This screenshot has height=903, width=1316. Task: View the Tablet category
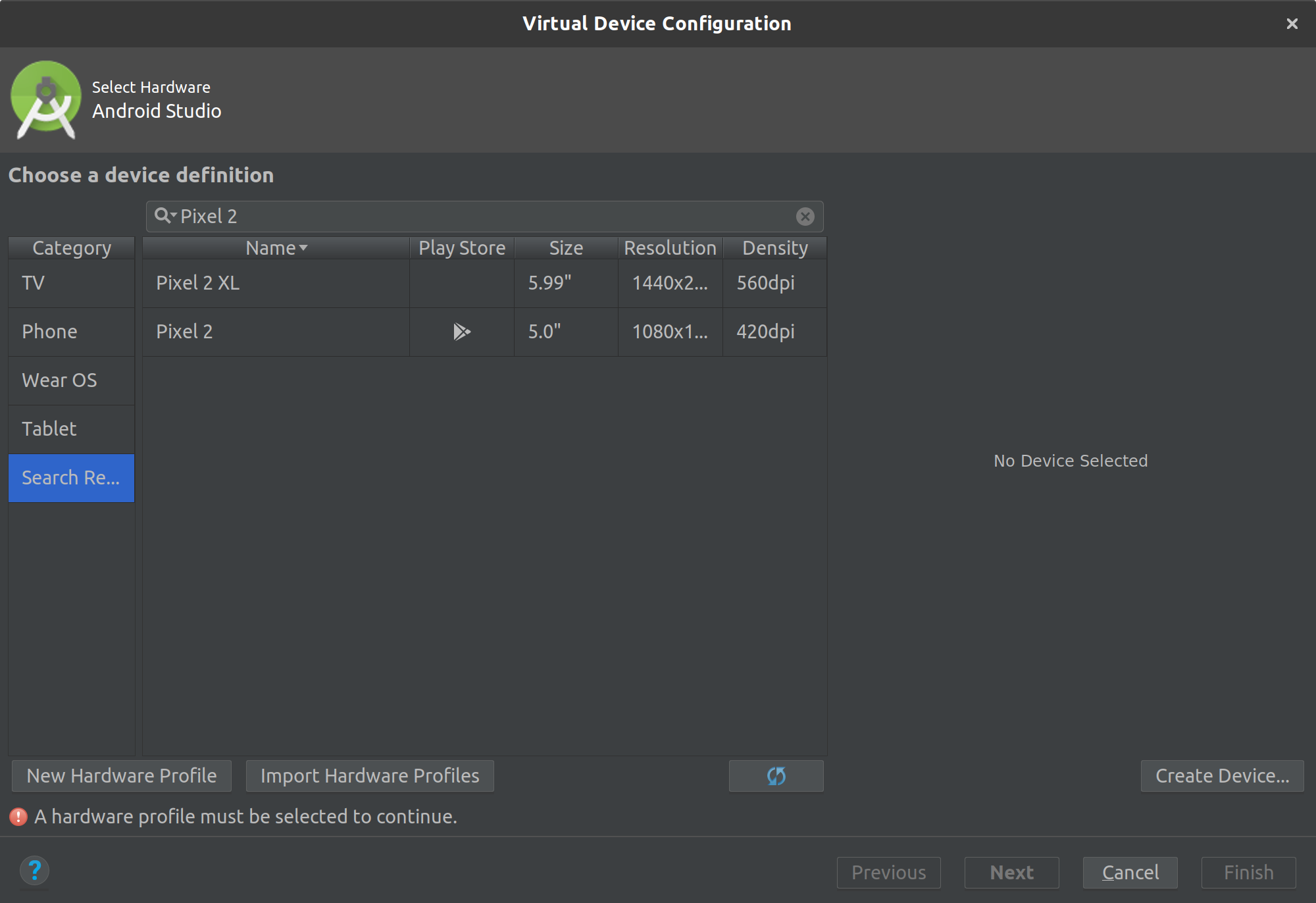(70, 428)
